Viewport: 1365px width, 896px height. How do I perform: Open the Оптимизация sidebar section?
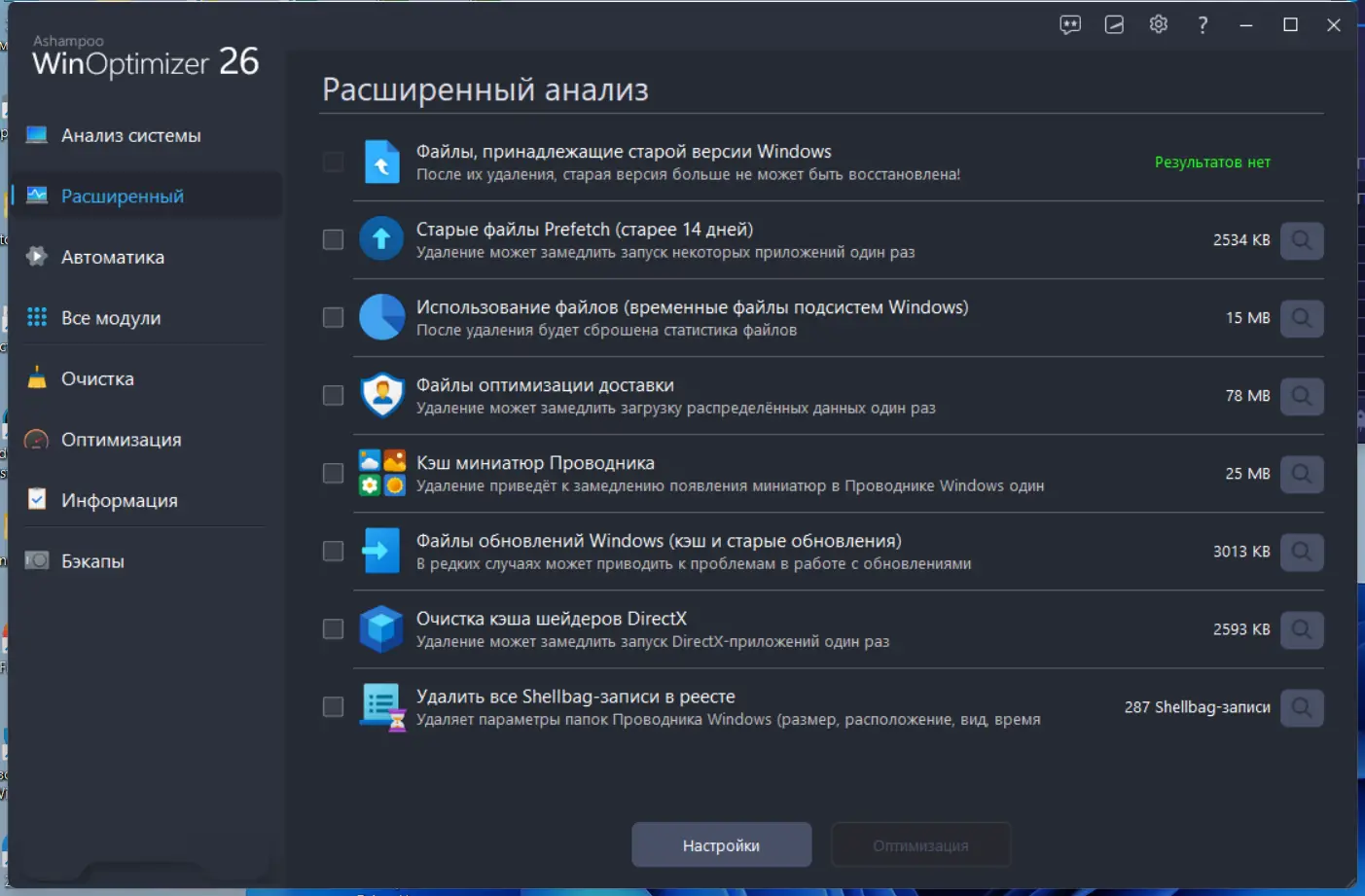coord(146,440)
